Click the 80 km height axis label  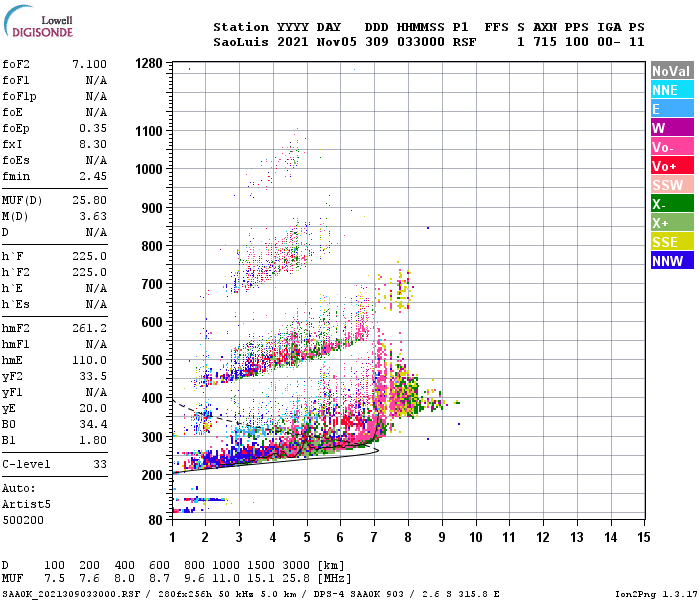(156, 520)
